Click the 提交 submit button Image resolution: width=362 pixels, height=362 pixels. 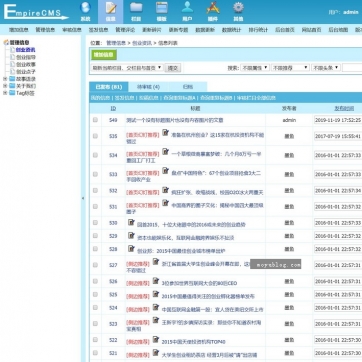pos(173,68)
